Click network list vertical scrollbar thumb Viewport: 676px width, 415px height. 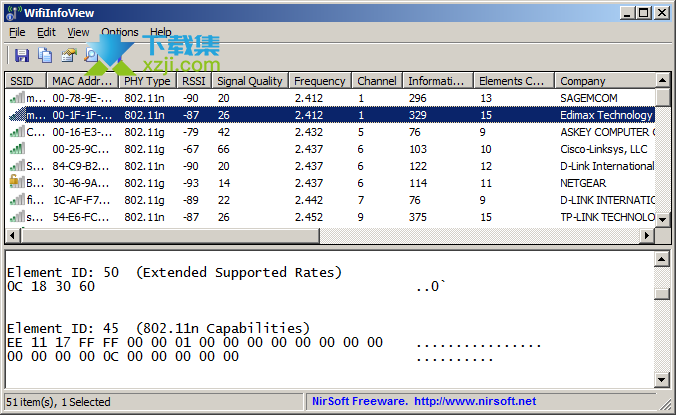click(x=663, y=97)
